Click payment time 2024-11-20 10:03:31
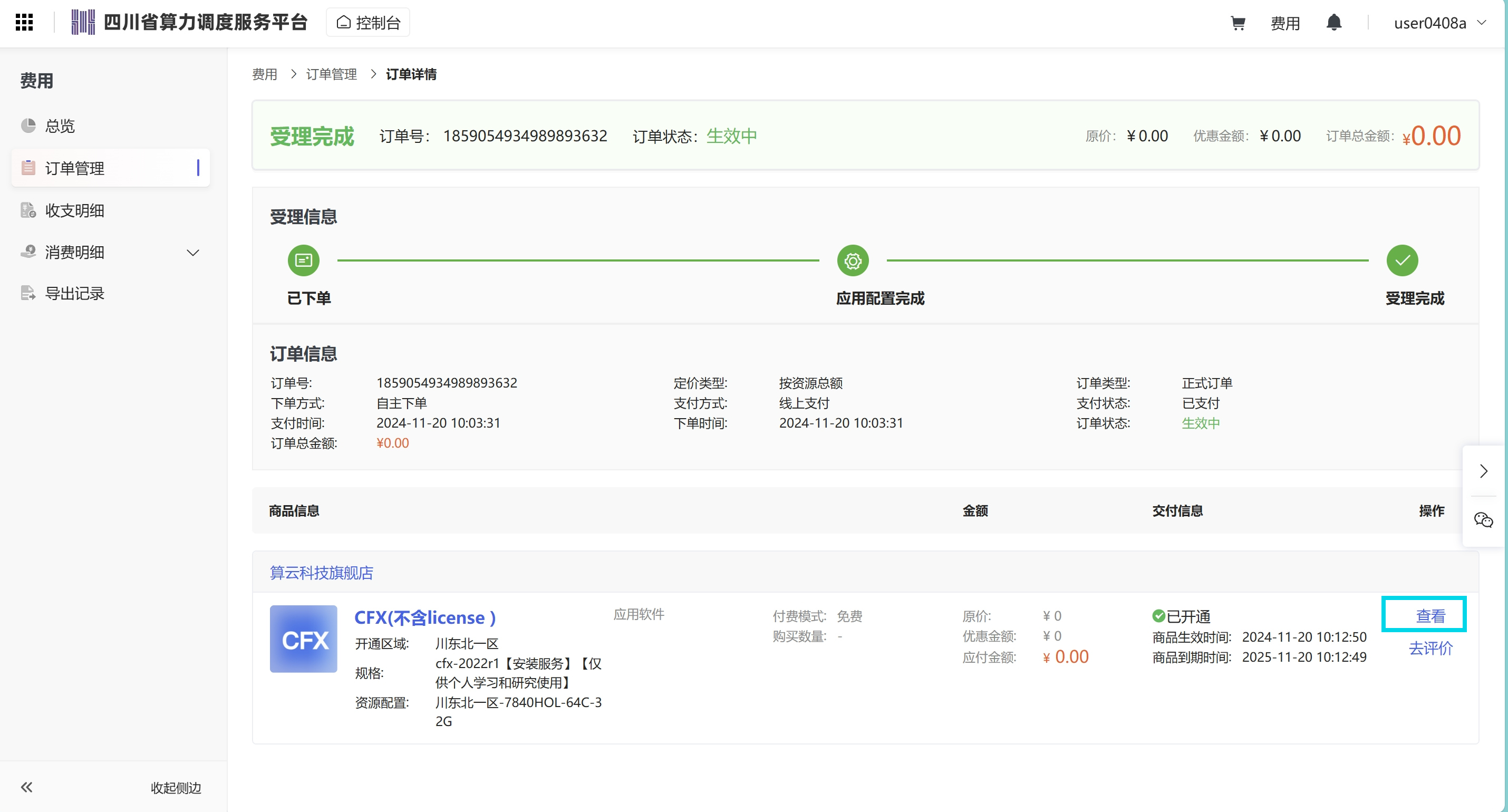1508x812 pixels. 439,423
